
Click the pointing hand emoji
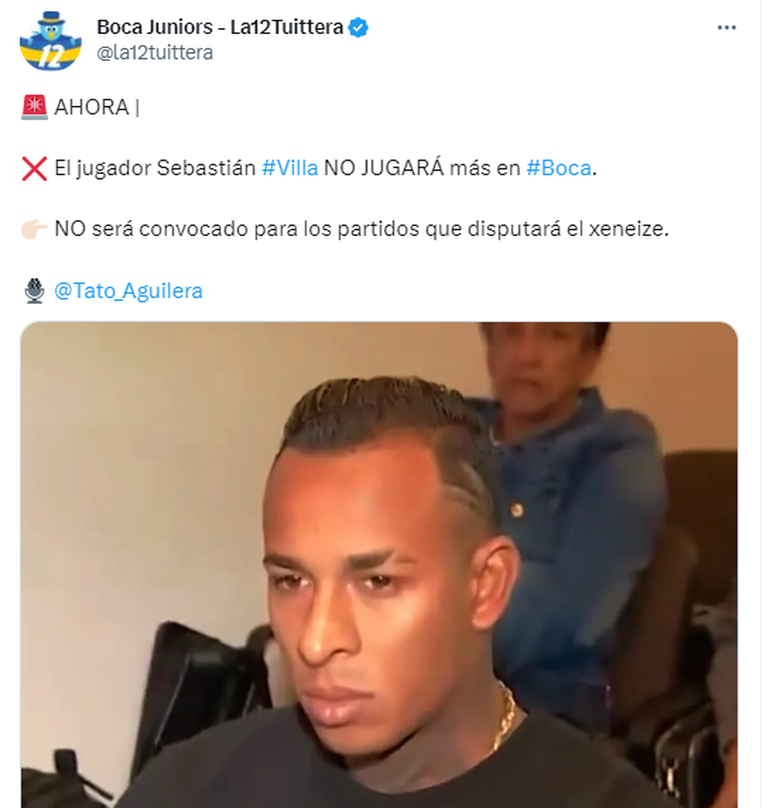[35, 229]
